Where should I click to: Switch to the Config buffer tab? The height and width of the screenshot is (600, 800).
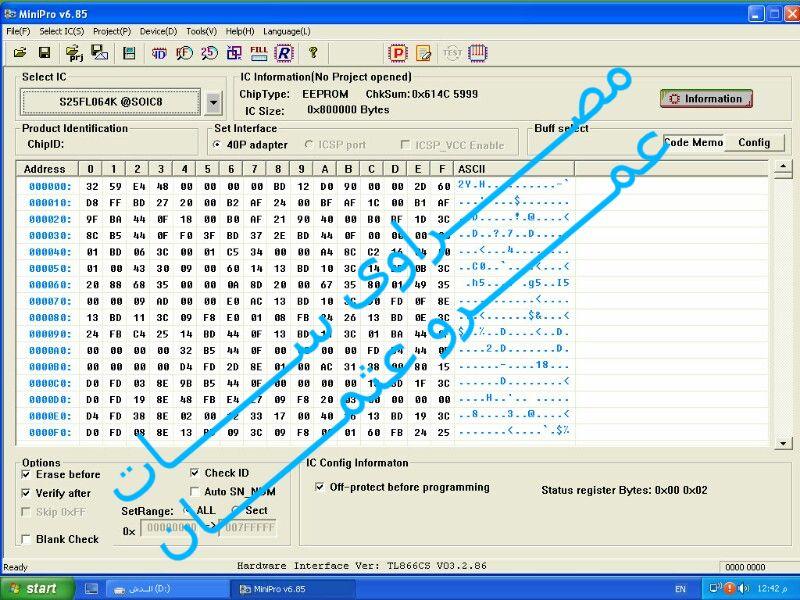[754, 142]
